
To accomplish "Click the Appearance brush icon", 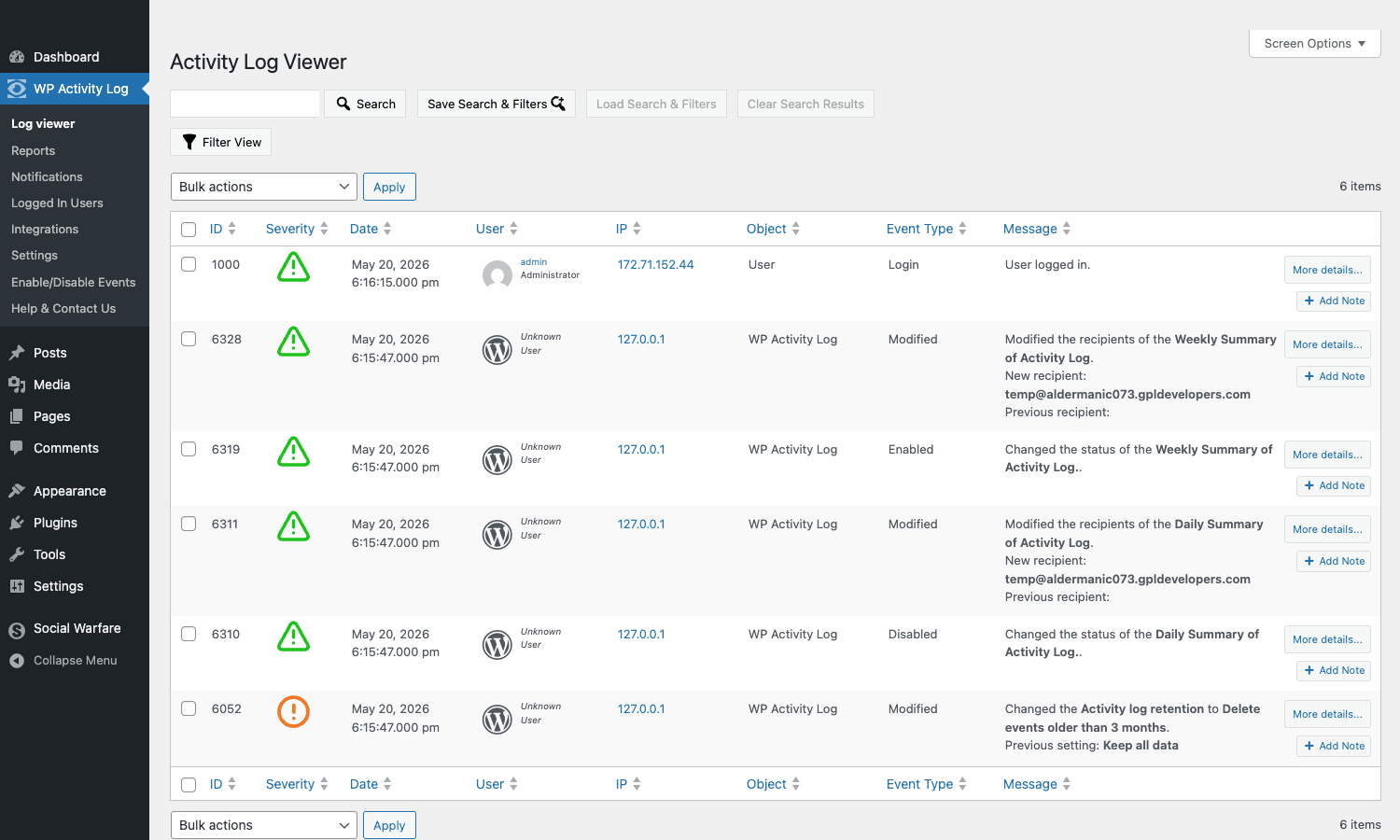I will (17, 491).
